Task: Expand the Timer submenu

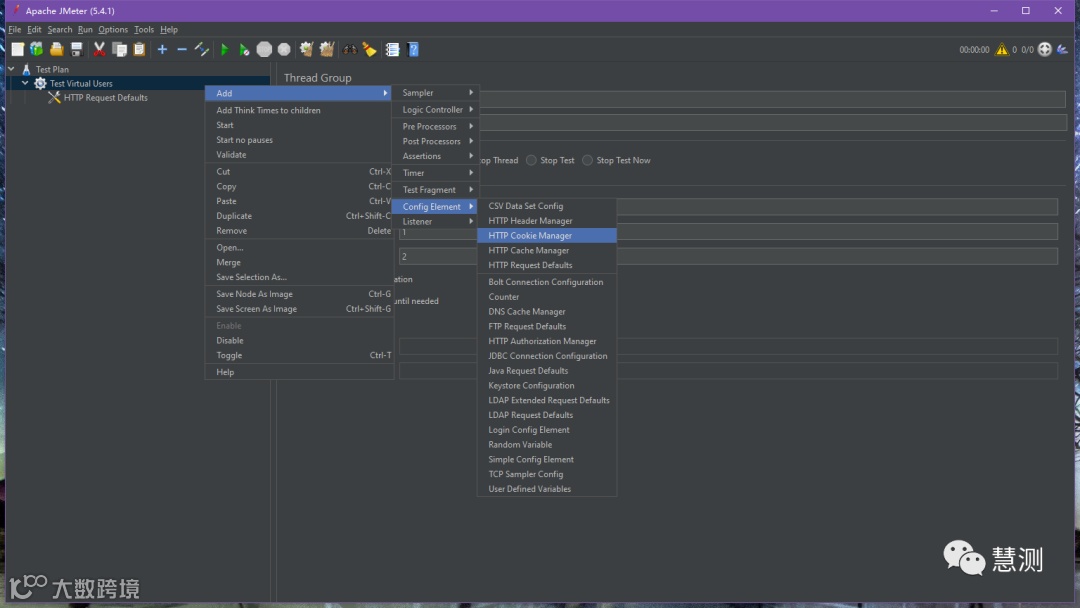Action: tap(435, 173)
